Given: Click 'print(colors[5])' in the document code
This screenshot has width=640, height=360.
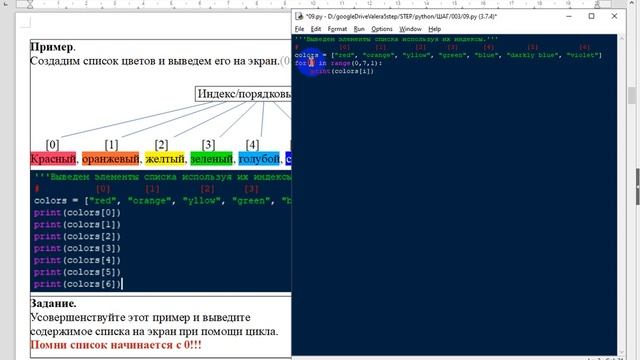Looking at the screenshot, I should (x=78, y=272).
